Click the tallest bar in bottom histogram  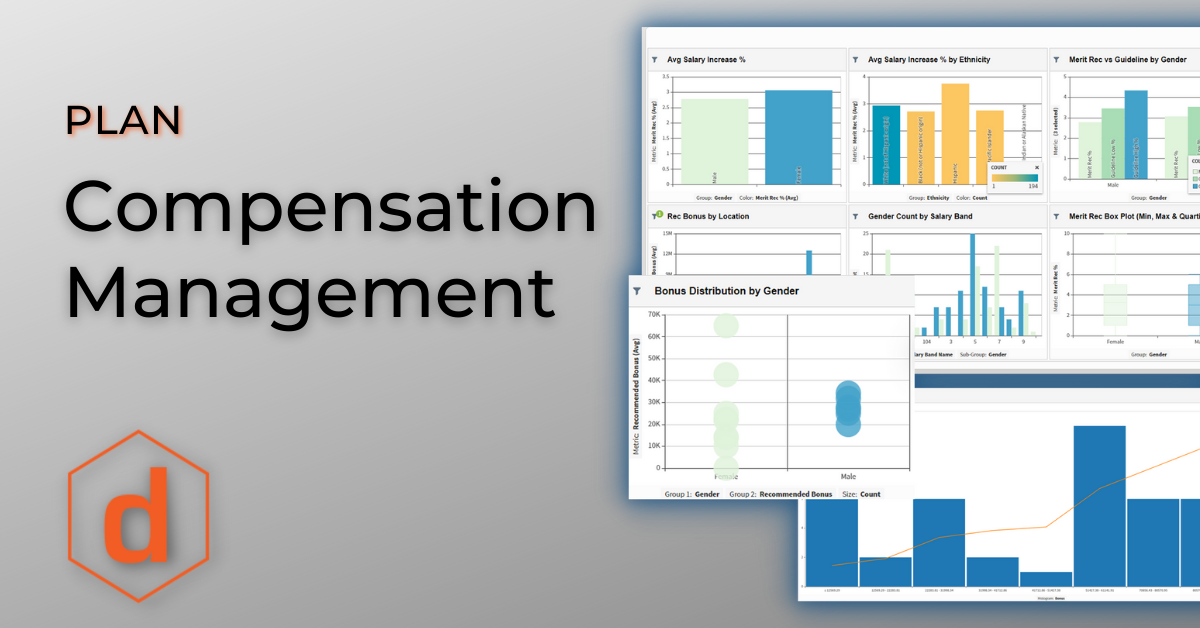pyautogui.click(x=1099, y=505)
